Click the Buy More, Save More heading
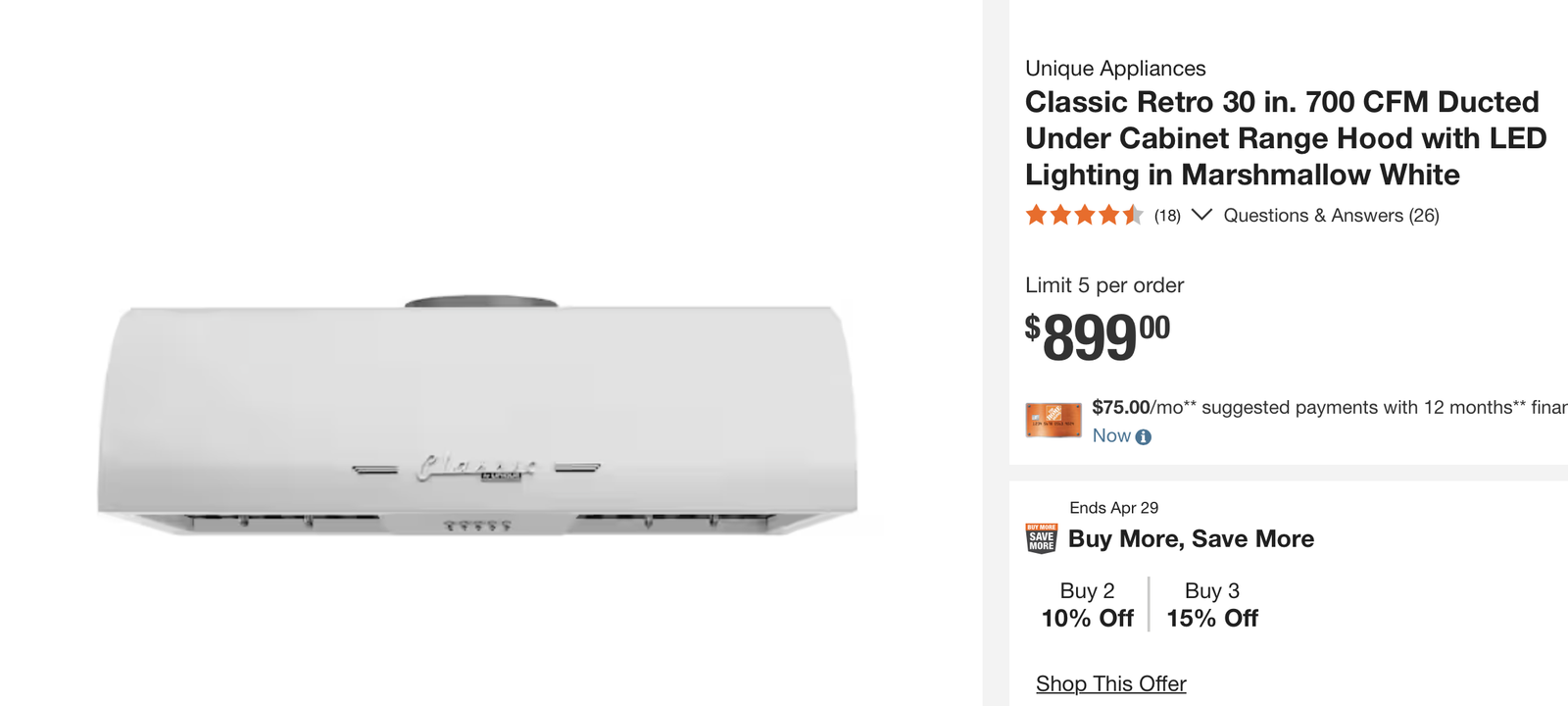This screenshot has height=706, width=1568. pos(1191,538)
